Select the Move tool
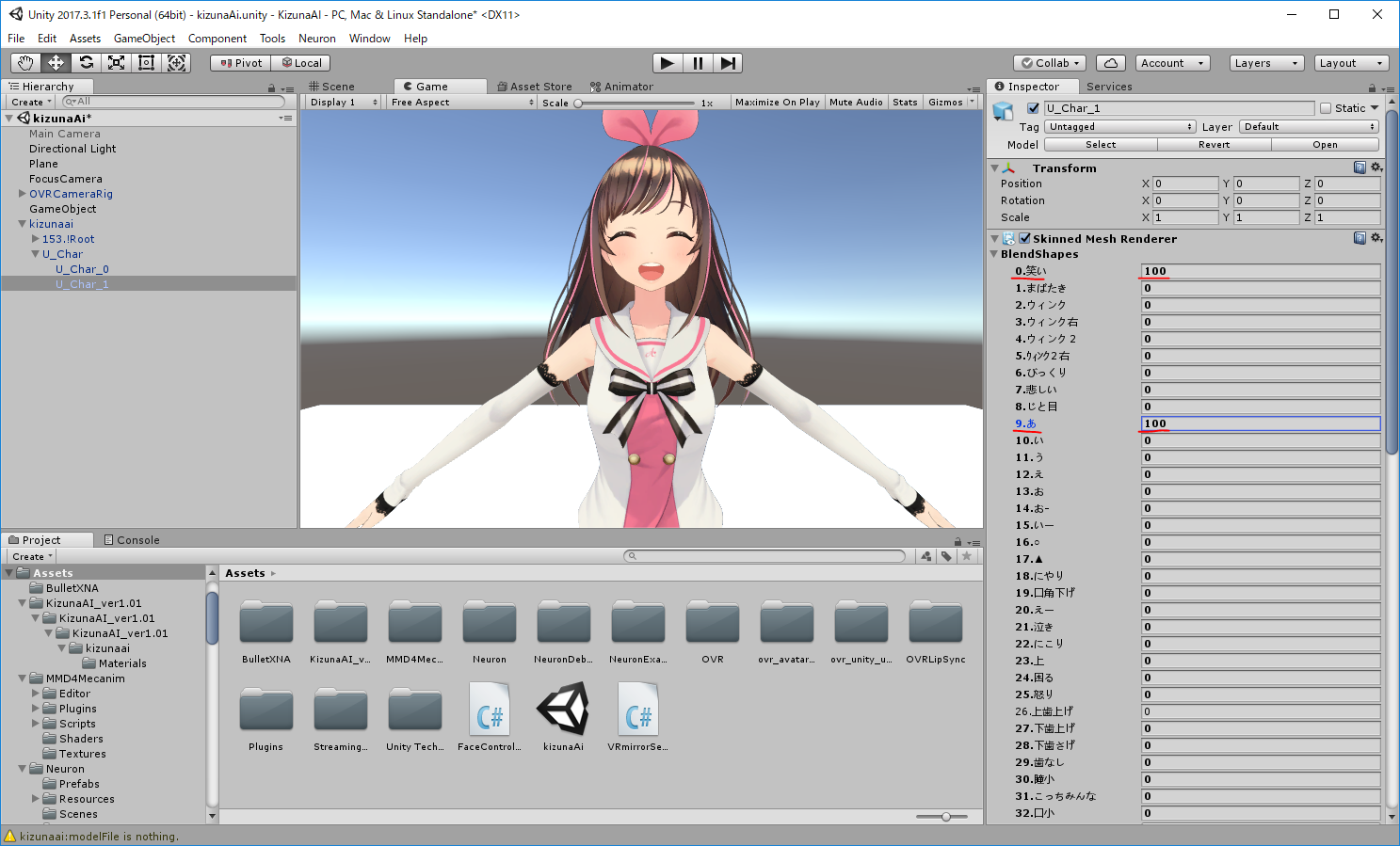 56,63
